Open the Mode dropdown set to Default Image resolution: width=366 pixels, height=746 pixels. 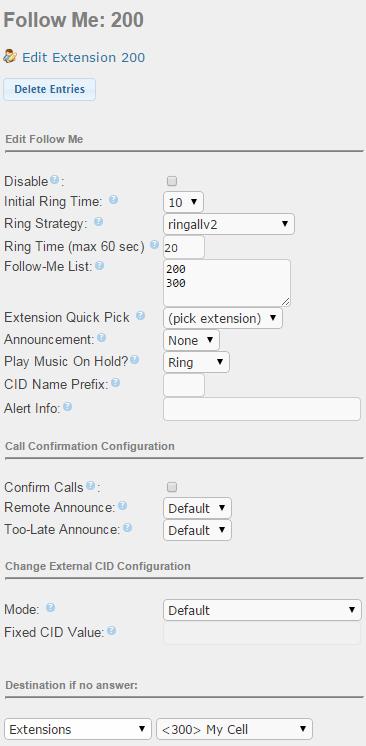tap(262, 610)
